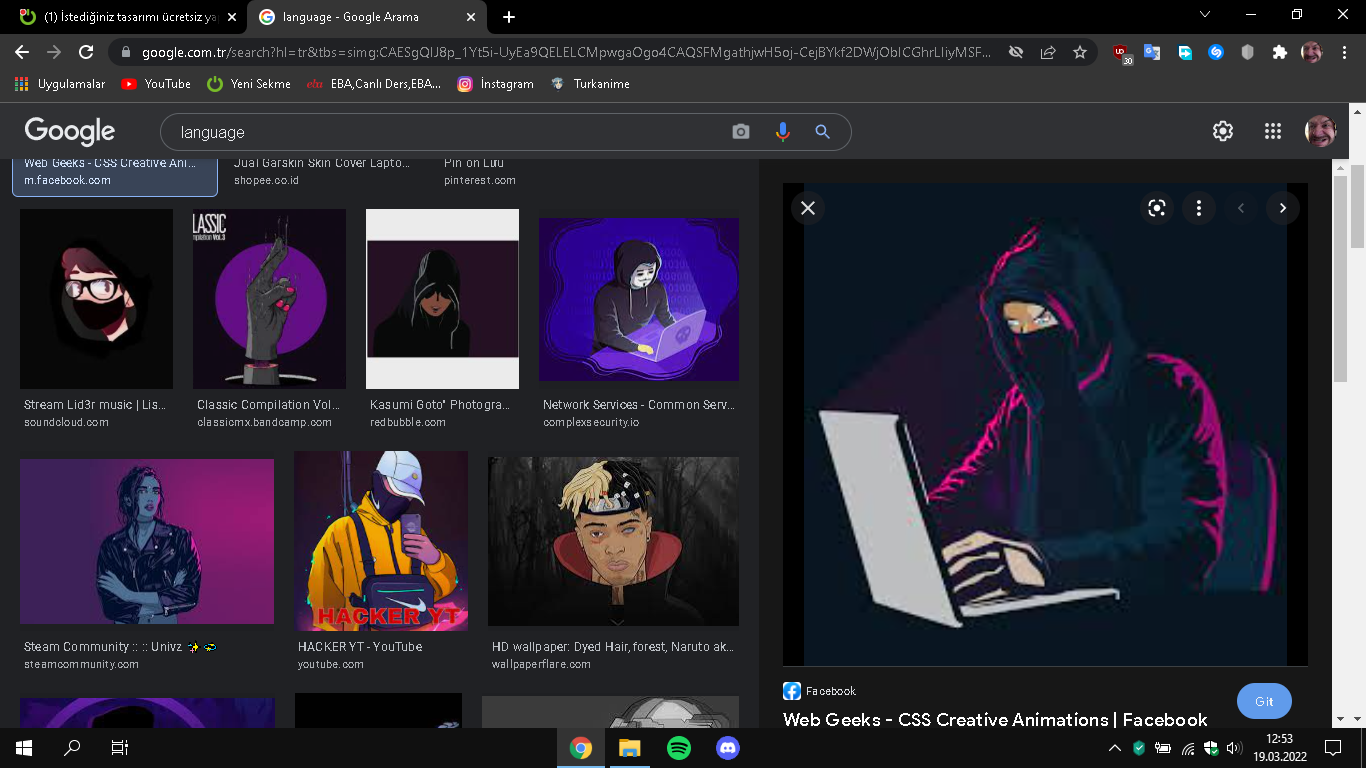The image size is (1366, 768).
Task: Select the Steam Community Univz thumbnail
Action: 147,541
